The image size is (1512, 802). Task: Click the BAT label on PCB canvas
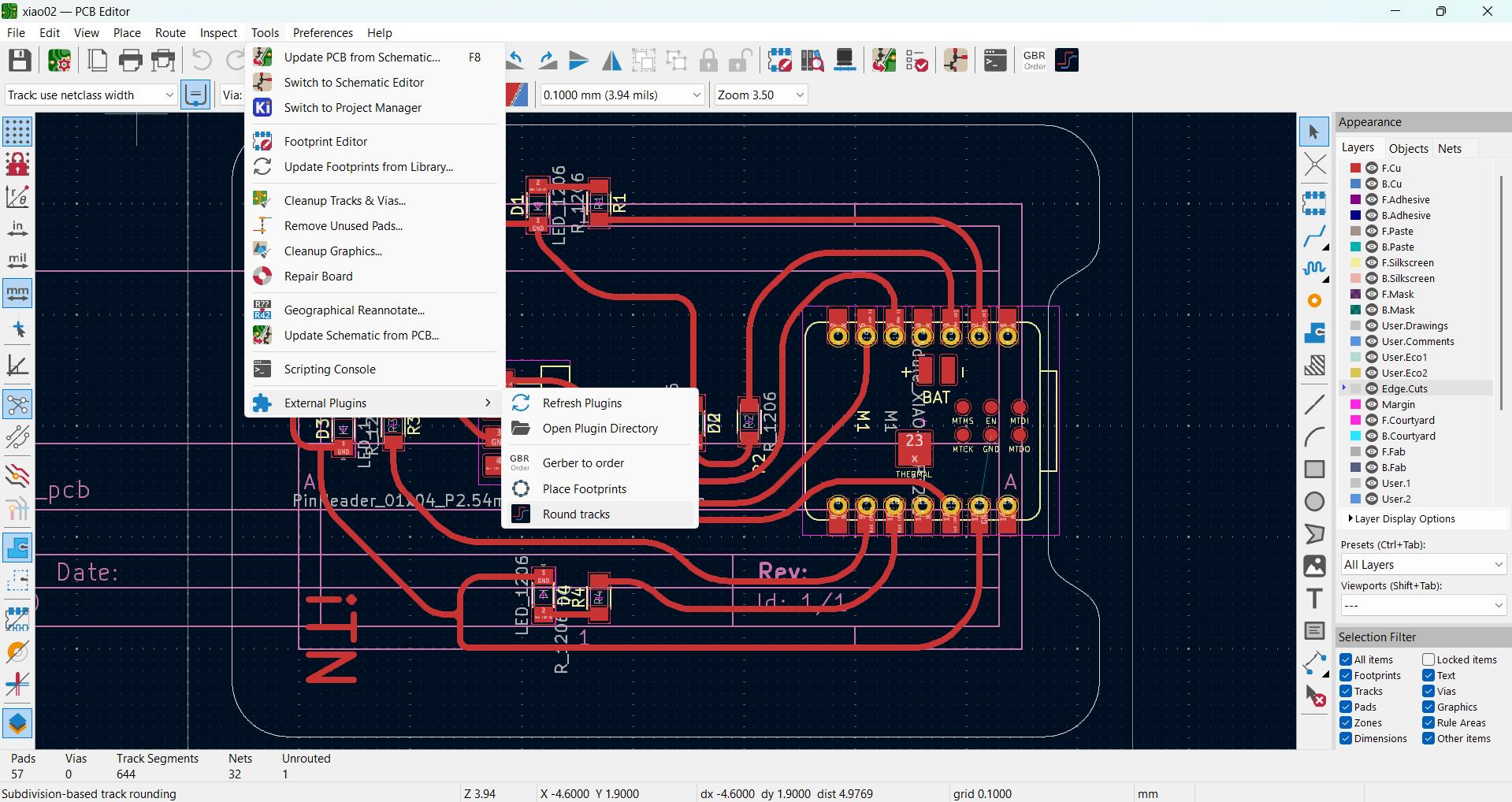point(936,397)
